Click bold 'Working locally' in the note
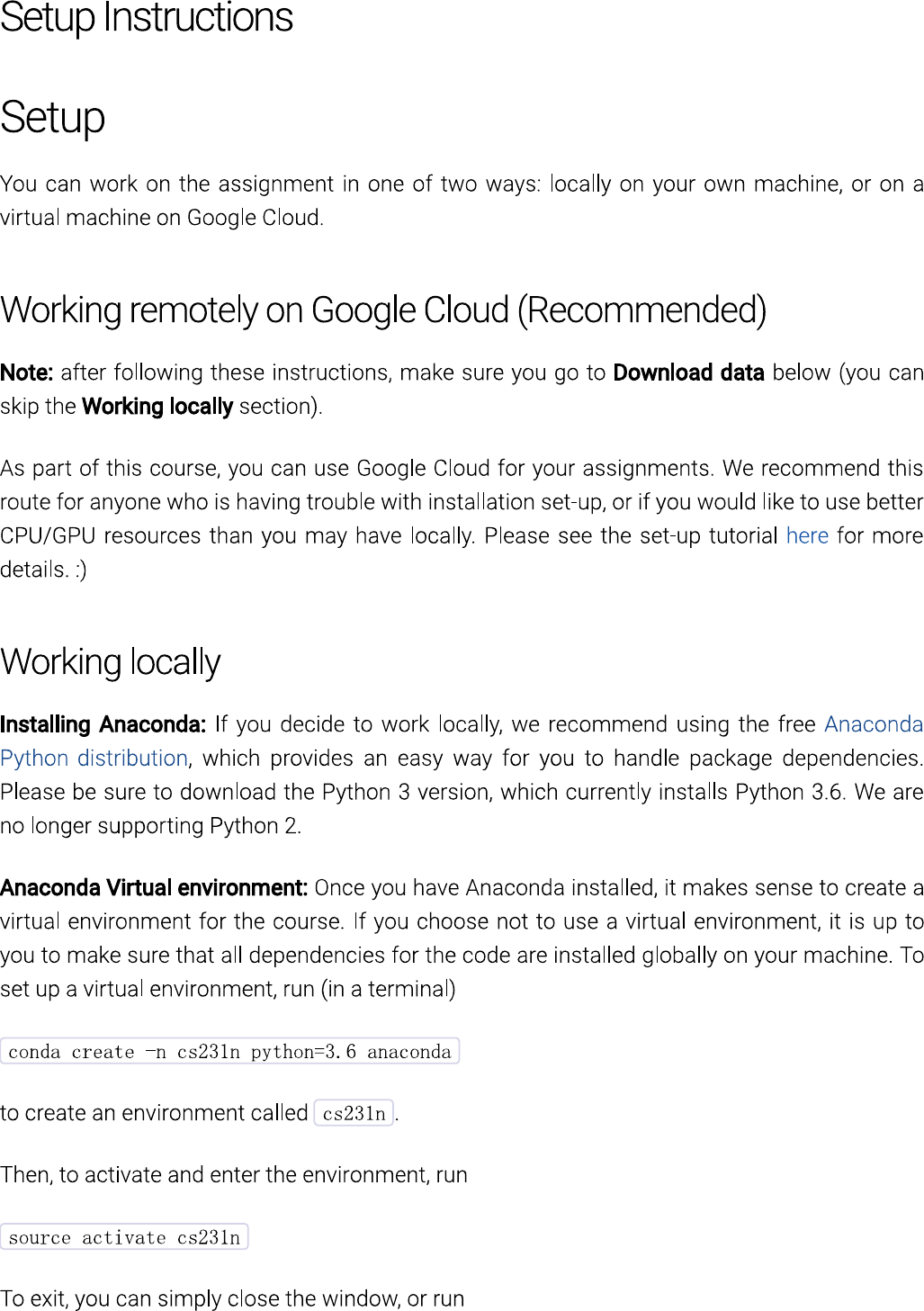This screenshot has height=1311, width=924. coord(157,407)
